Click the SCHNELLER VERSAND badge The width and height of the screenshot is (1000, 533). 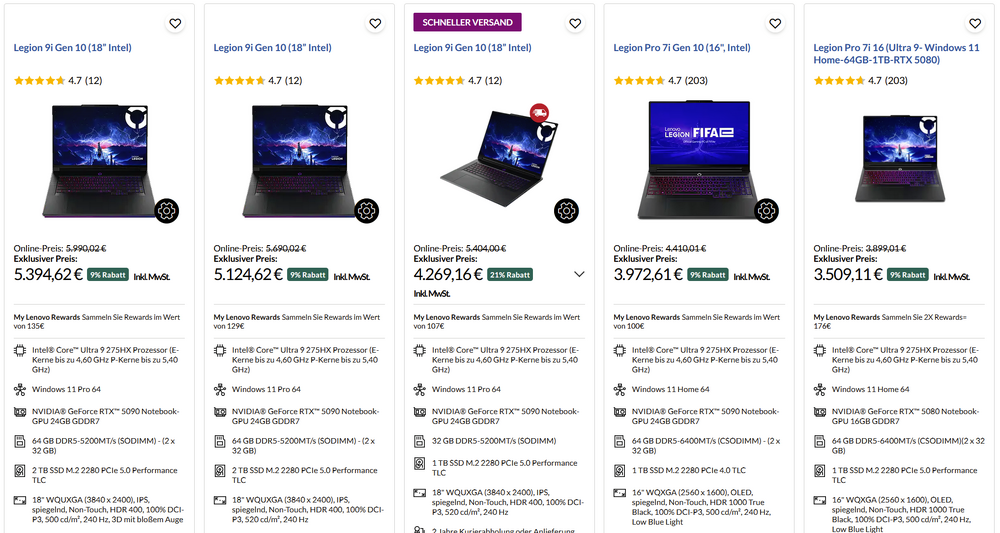point(467,22)
